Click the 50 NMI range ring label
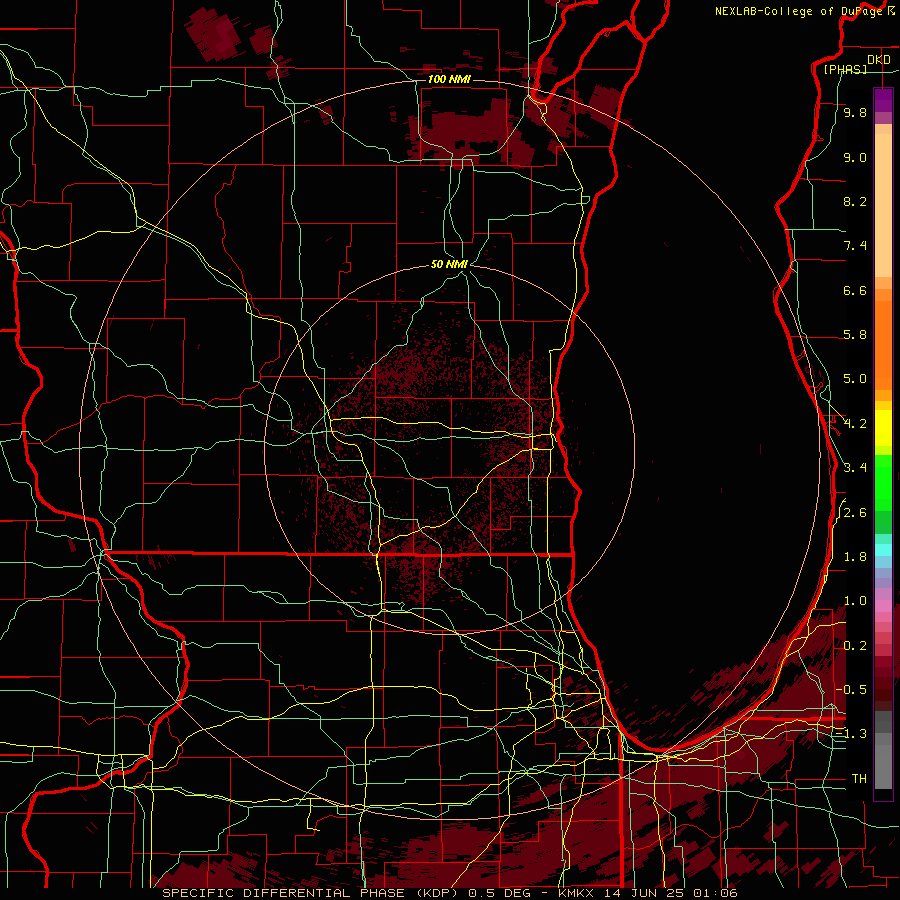Viewport: 900px width, 900px height. (449, 264)
